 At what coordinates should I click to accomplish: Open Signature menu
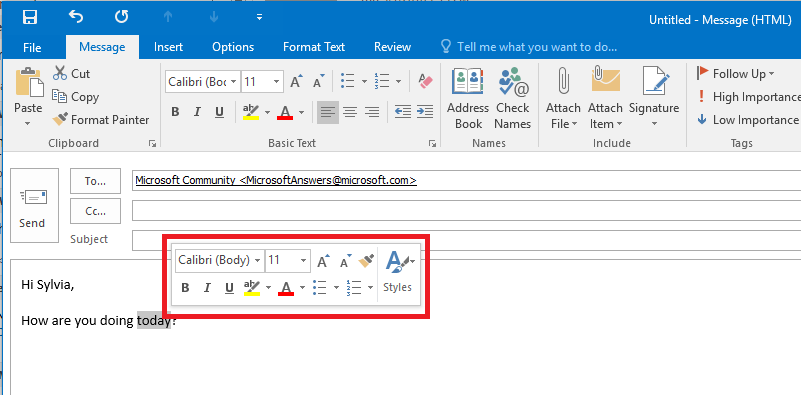654,99
